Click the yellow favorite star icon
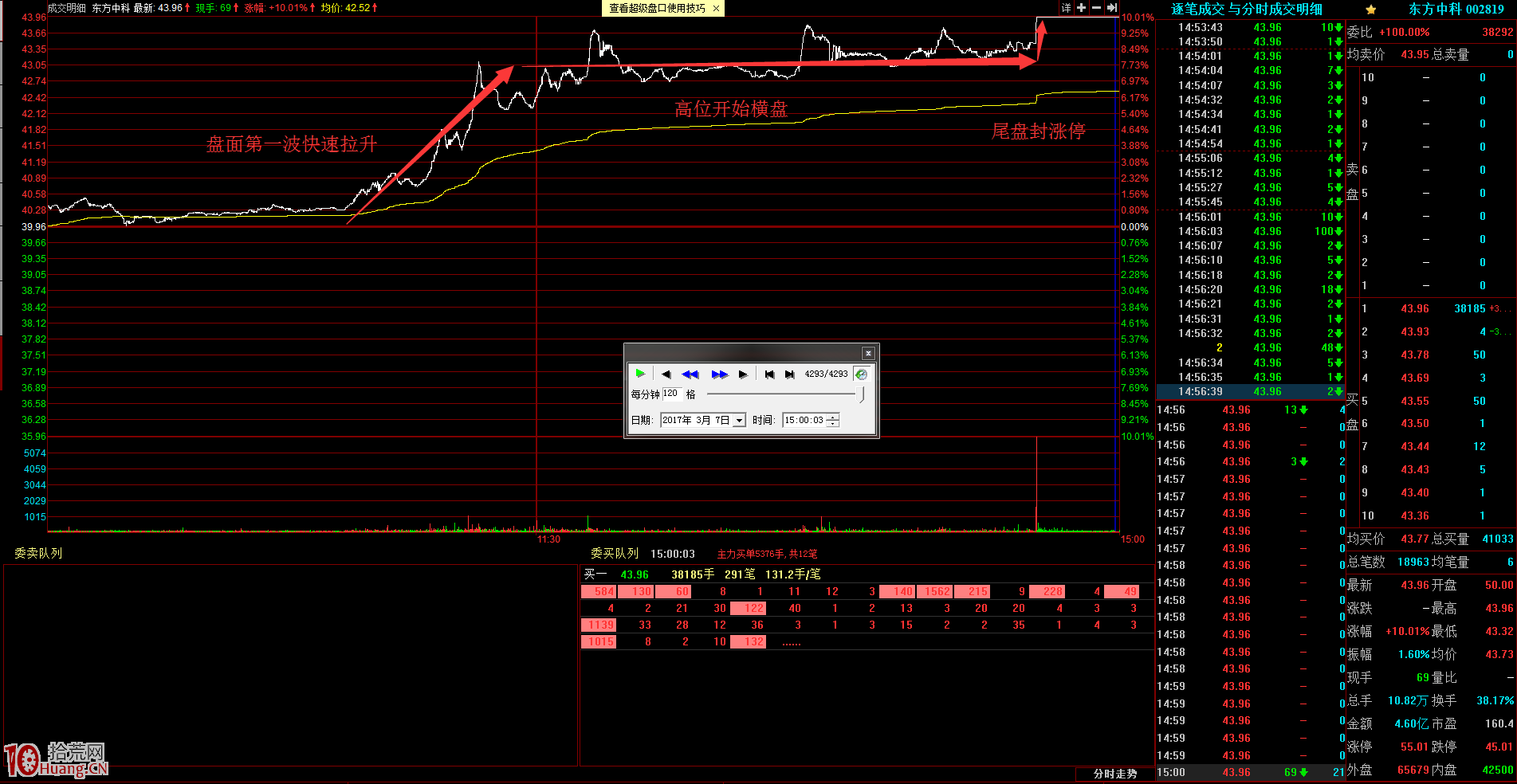Image resolution: width=1517 pixels, height=784 pixels. pyautogui.click(x=1370, y=10)
